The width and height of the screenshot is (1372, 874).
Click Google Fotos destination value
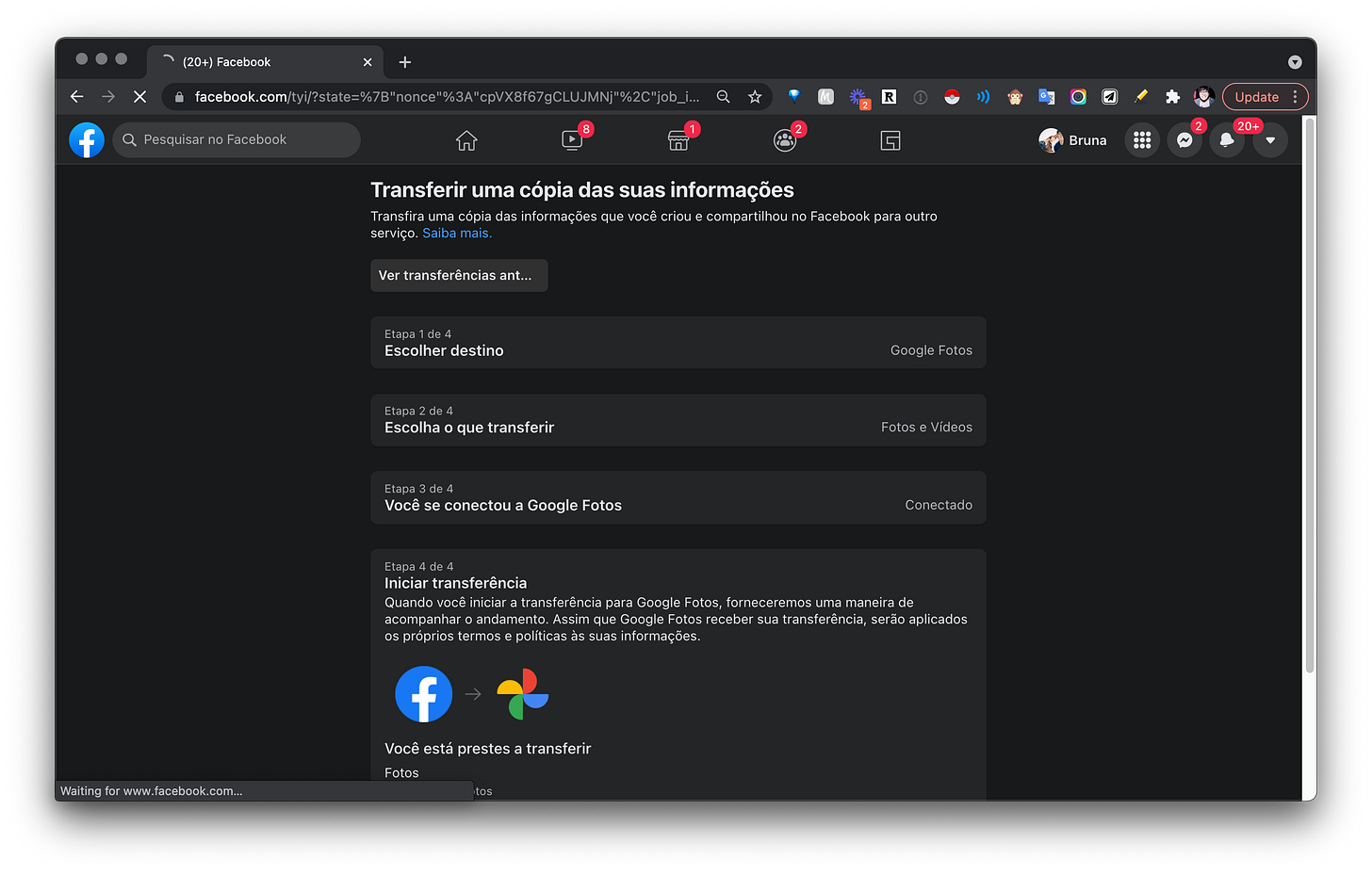coord(931,350)
